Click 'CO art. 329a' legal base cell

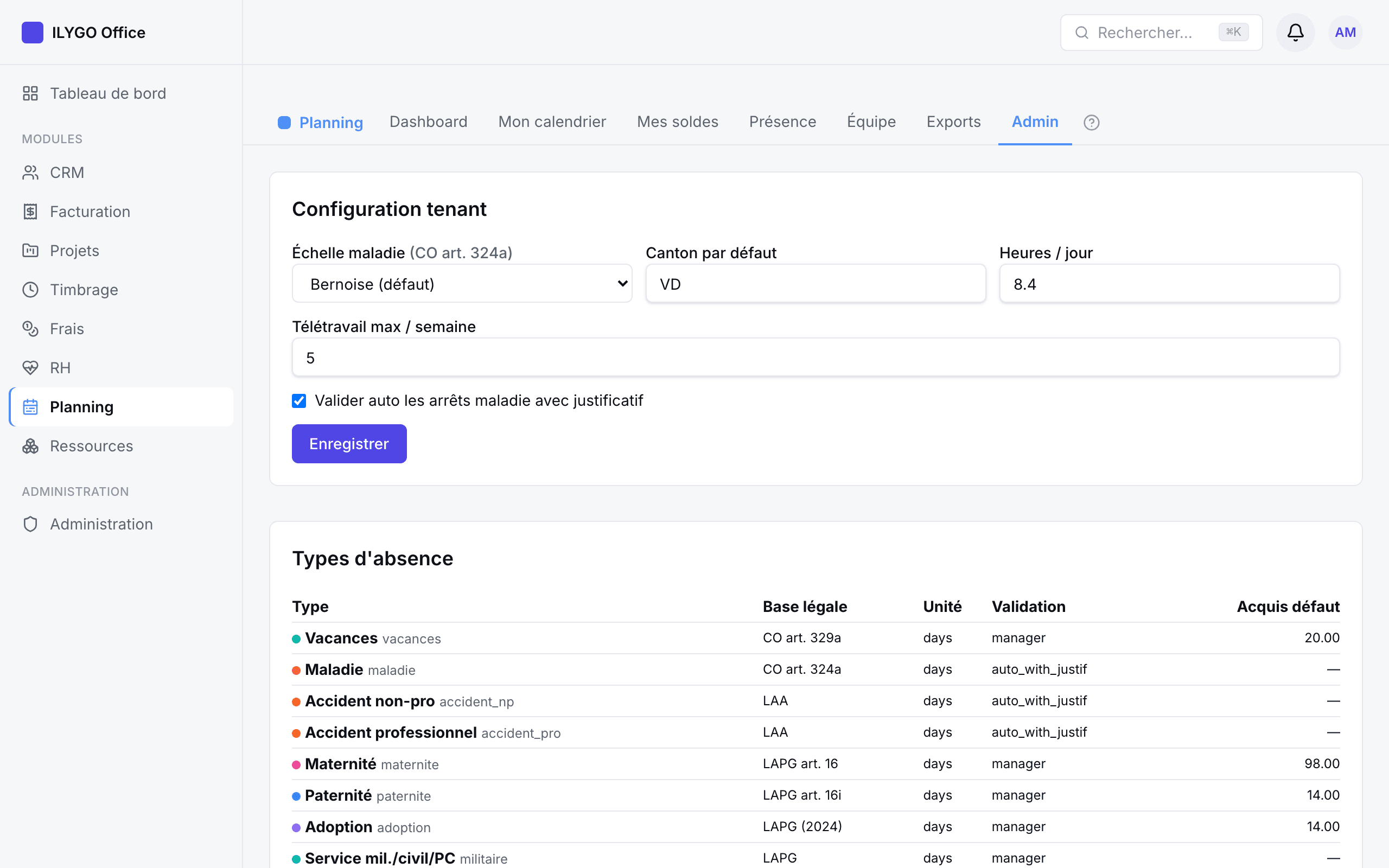[801, 638]
